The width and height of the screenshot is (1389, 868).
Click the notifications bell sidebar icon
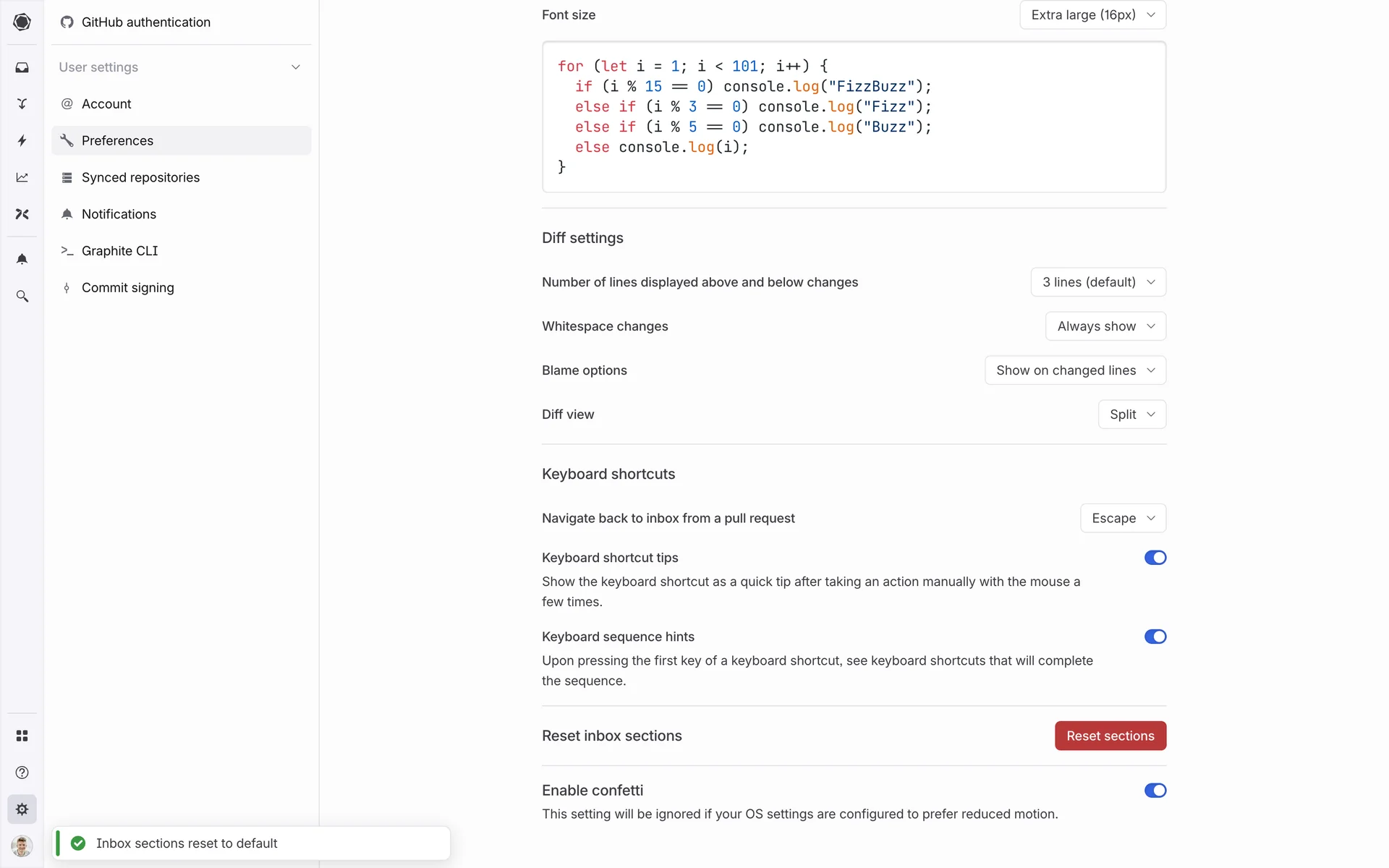[x=22, y=260]
